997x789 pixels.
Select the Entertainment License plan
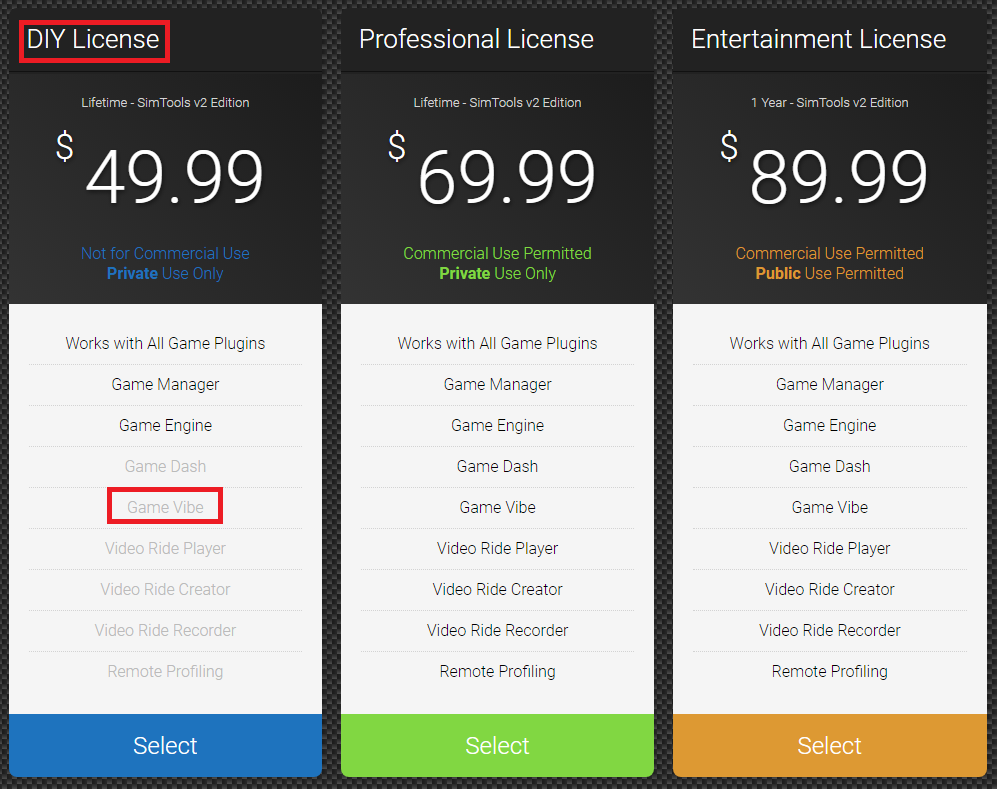[830, 745]
